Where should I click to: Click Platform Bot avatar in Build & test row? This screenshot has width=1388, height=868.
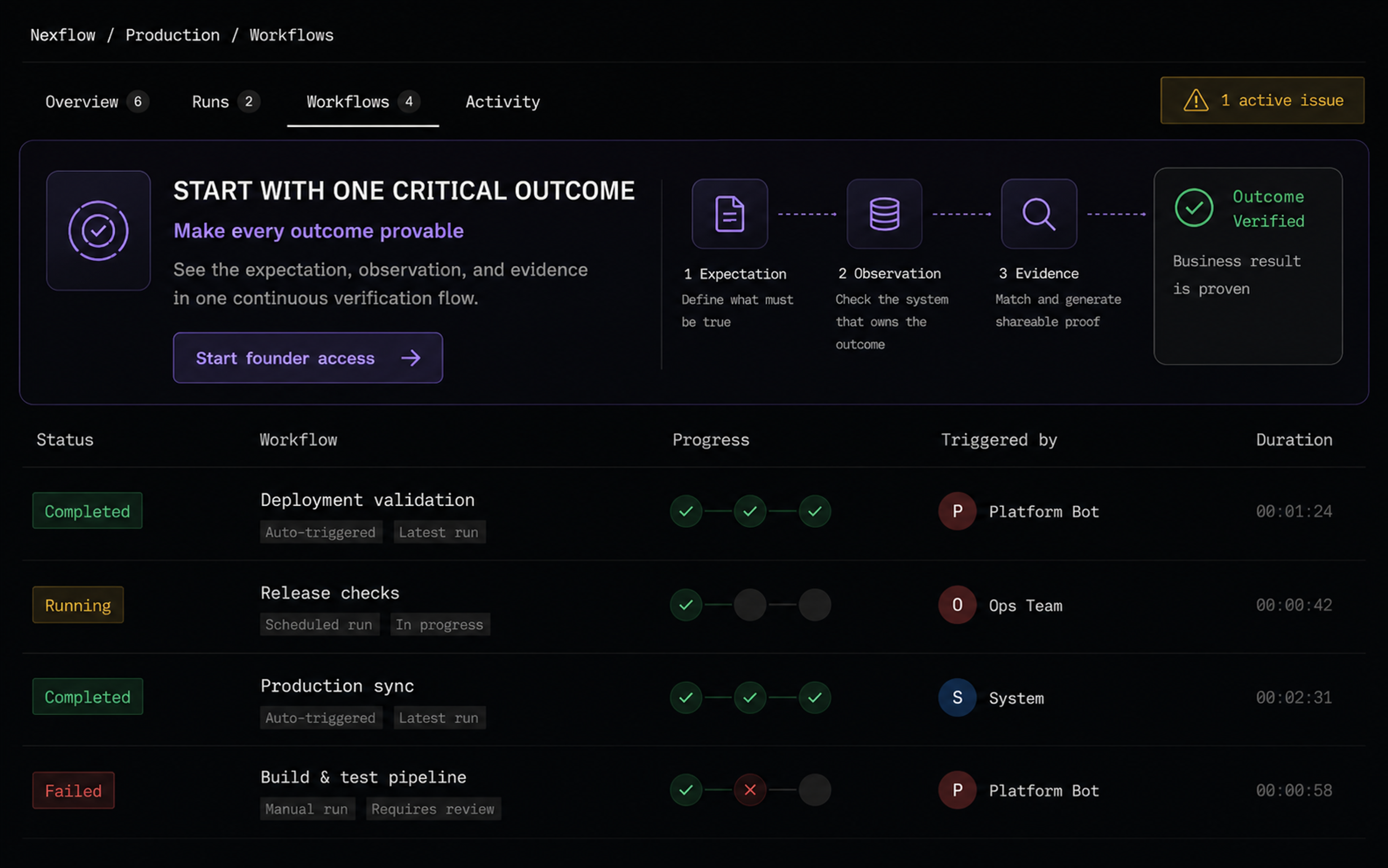coord(957,790)
